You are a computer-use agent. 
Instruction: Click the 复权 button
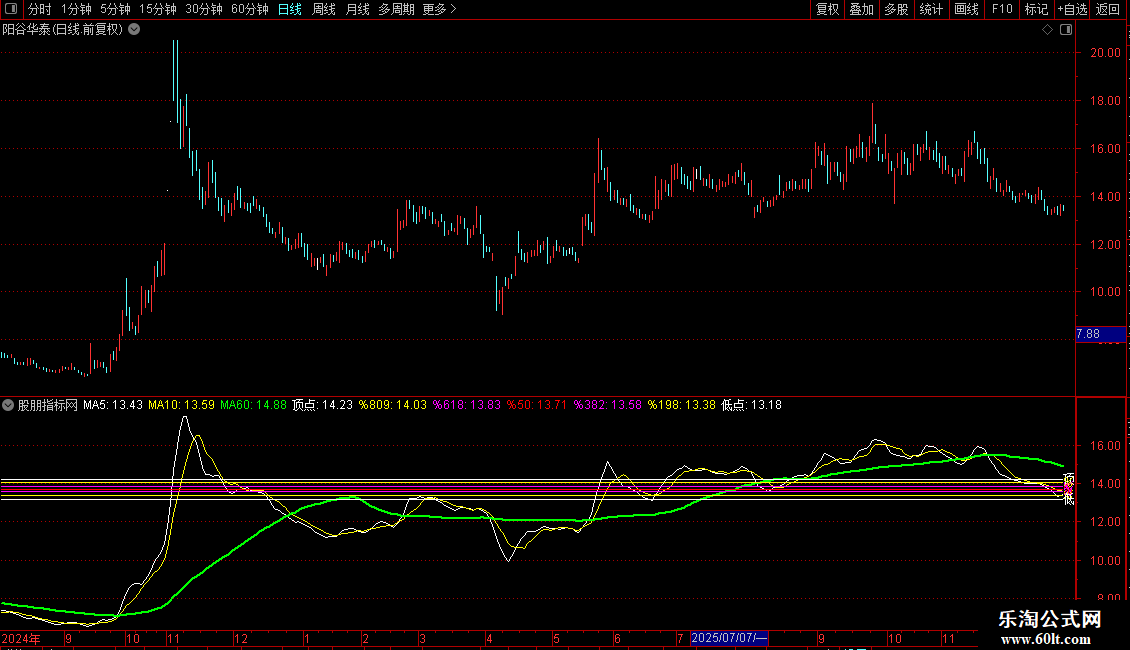pos(827,9)
